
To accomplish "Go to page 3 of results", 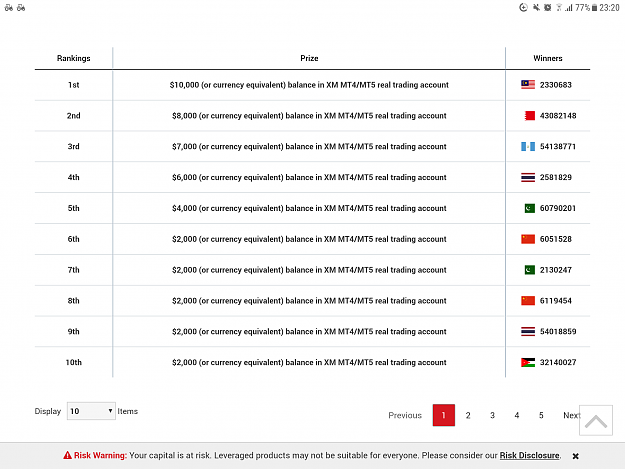I will (492, 415).
